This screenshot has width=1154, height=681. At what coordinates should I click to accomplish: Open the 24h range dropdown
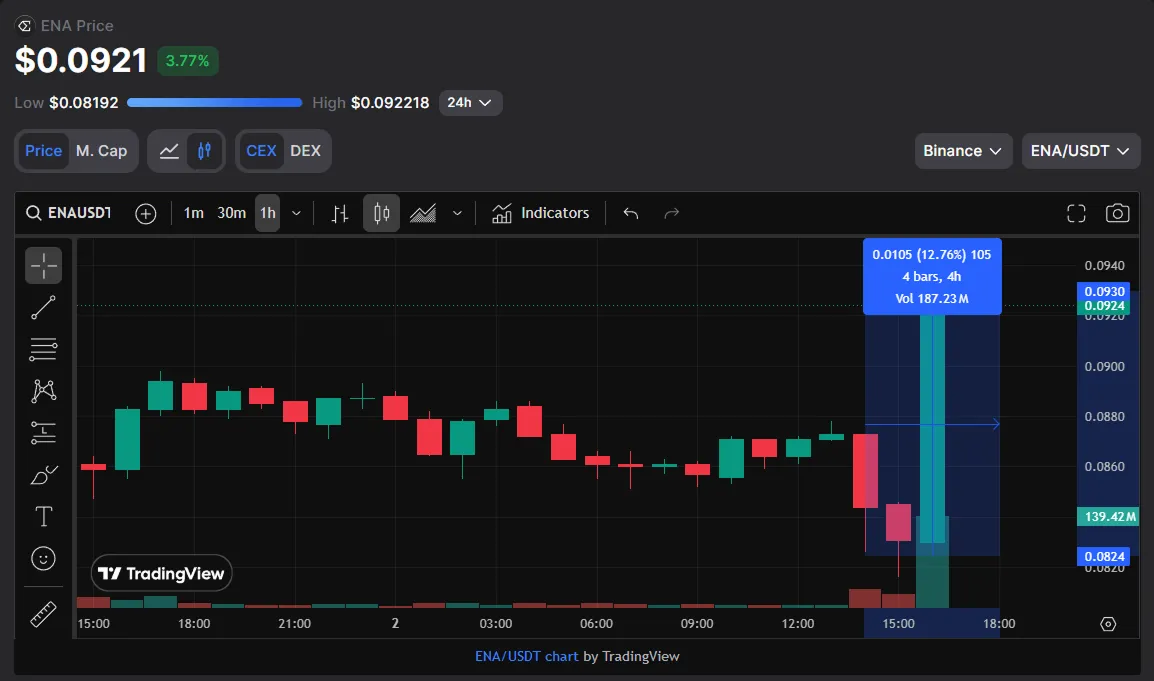(470, 103)
